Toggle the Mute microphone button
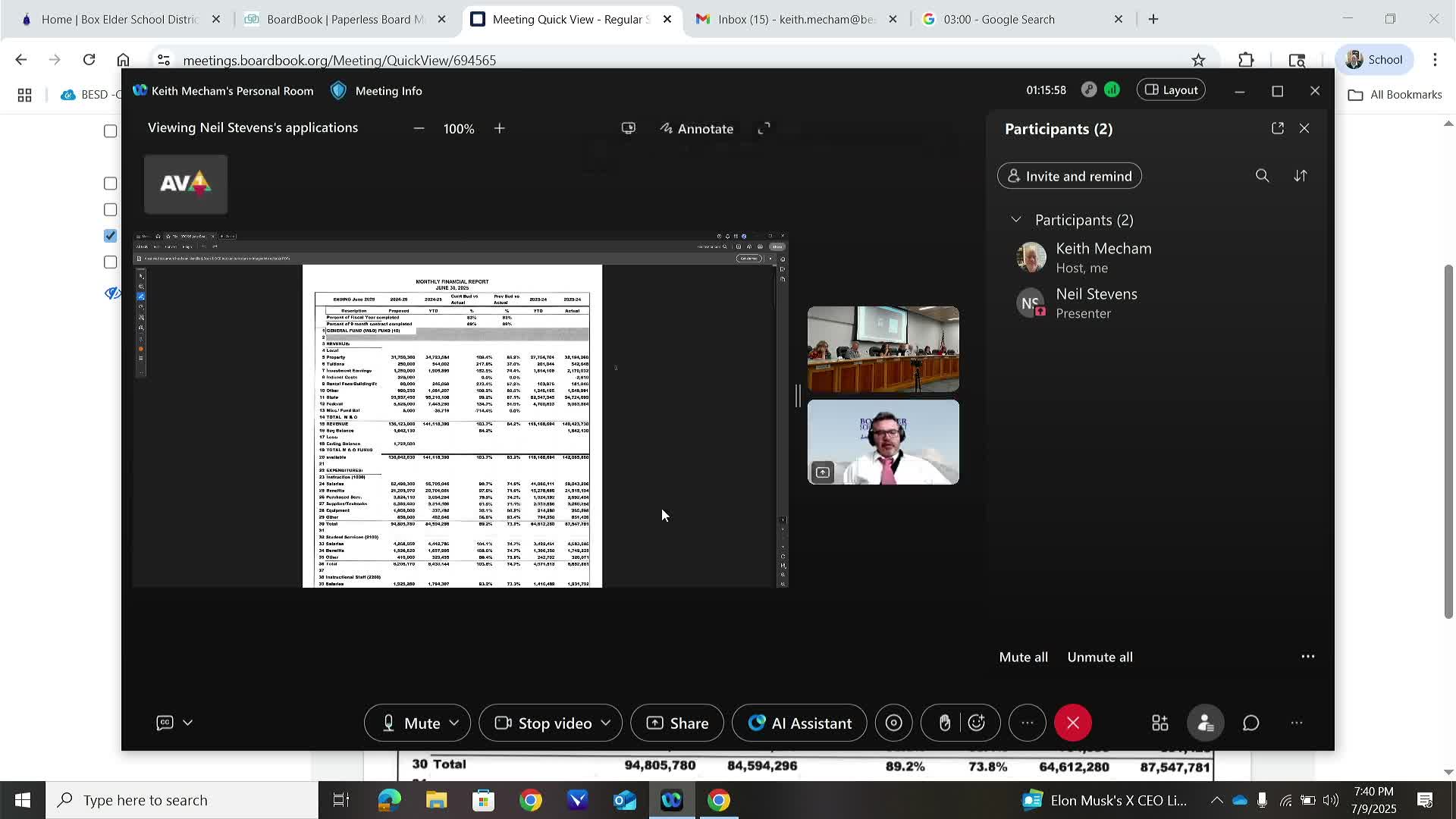 point(412,723)
